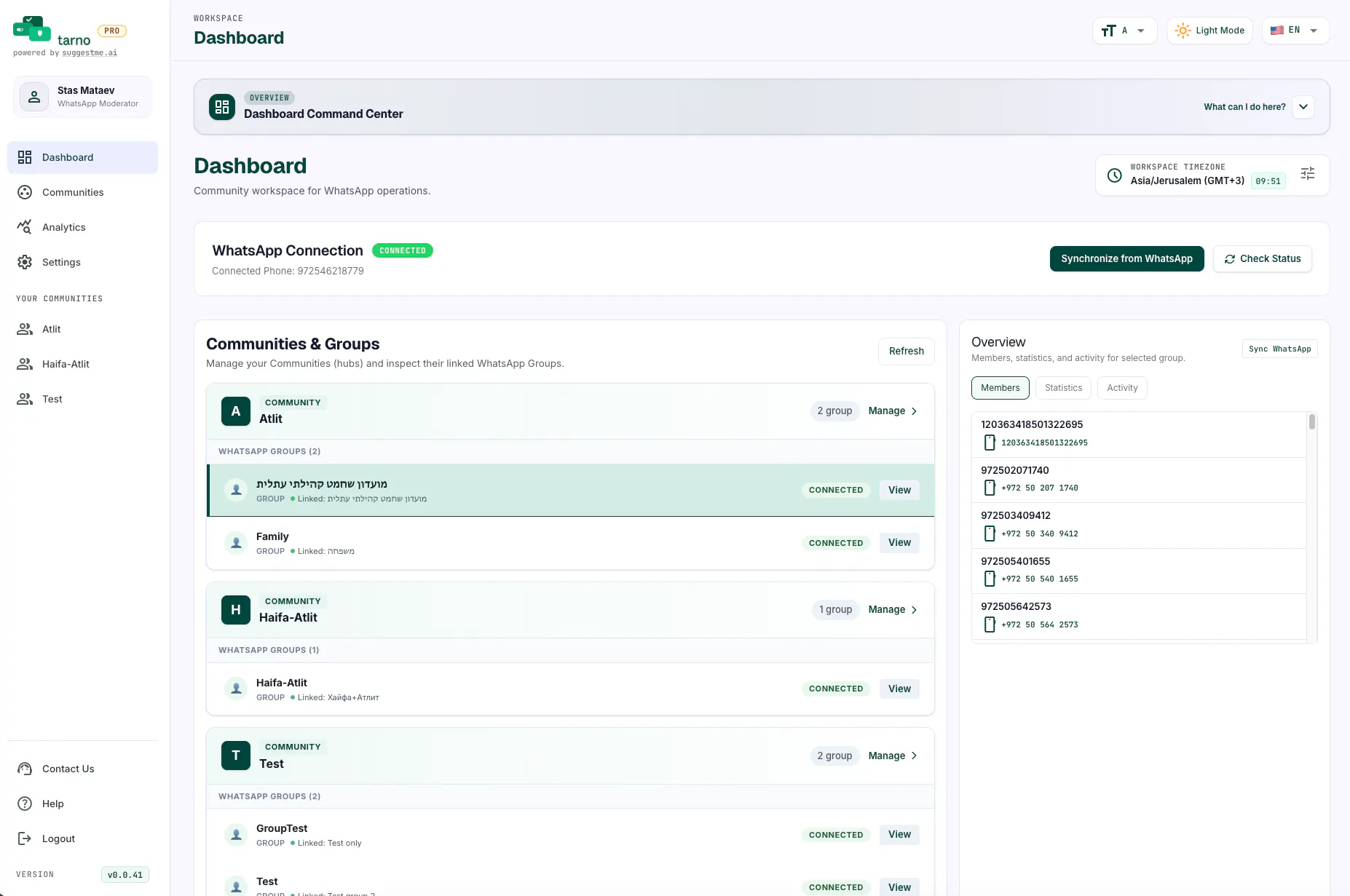
Task: Click the Logout arrow icon
Action: coord(25,838)
